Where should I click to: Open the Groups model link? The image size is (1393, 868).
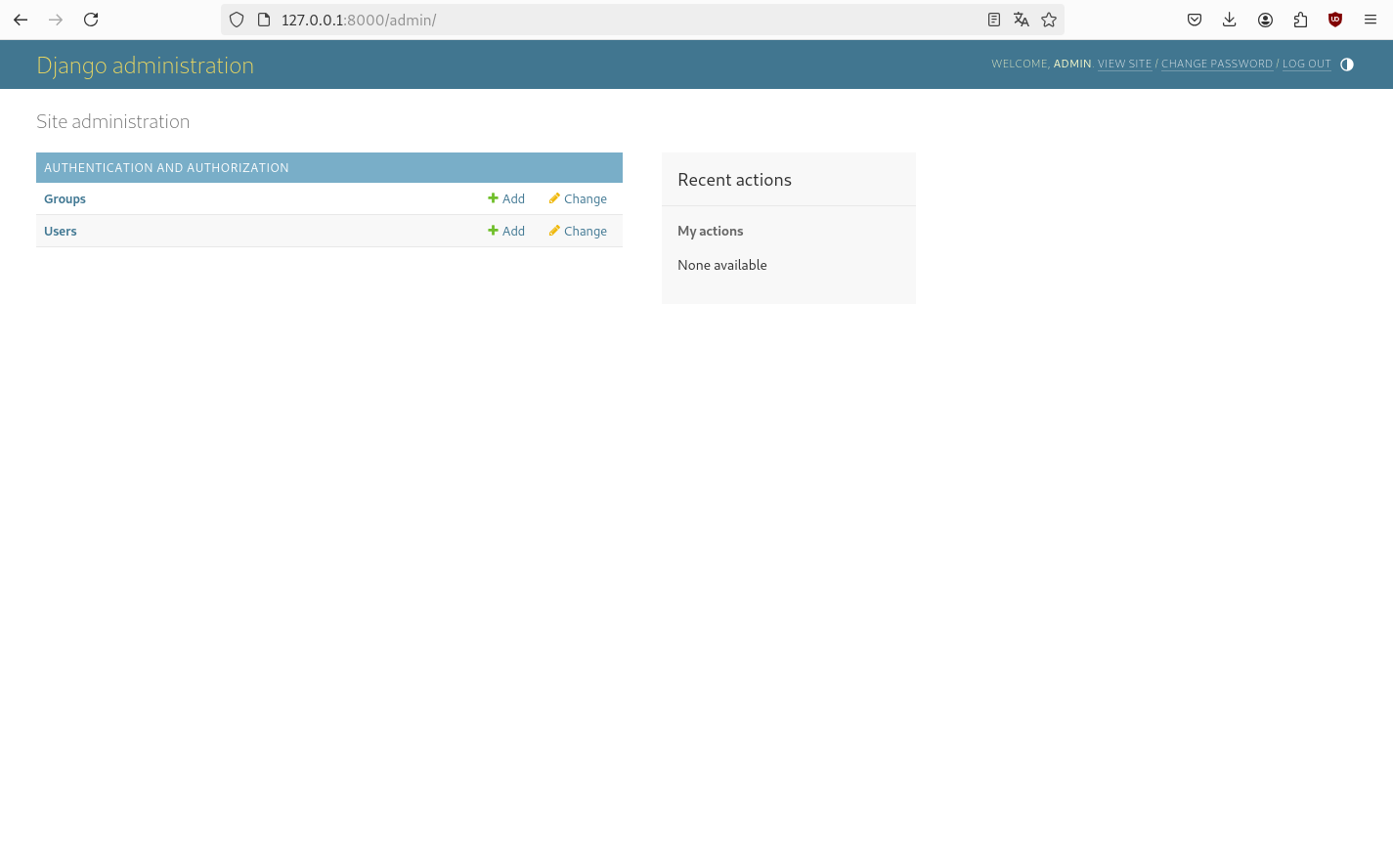pos(65,198)
